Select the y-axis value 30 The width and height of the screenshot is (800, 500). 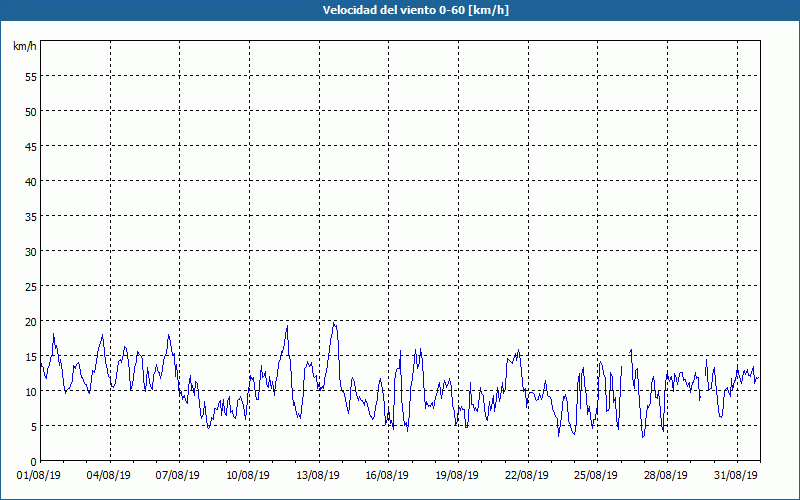point(31,252)
